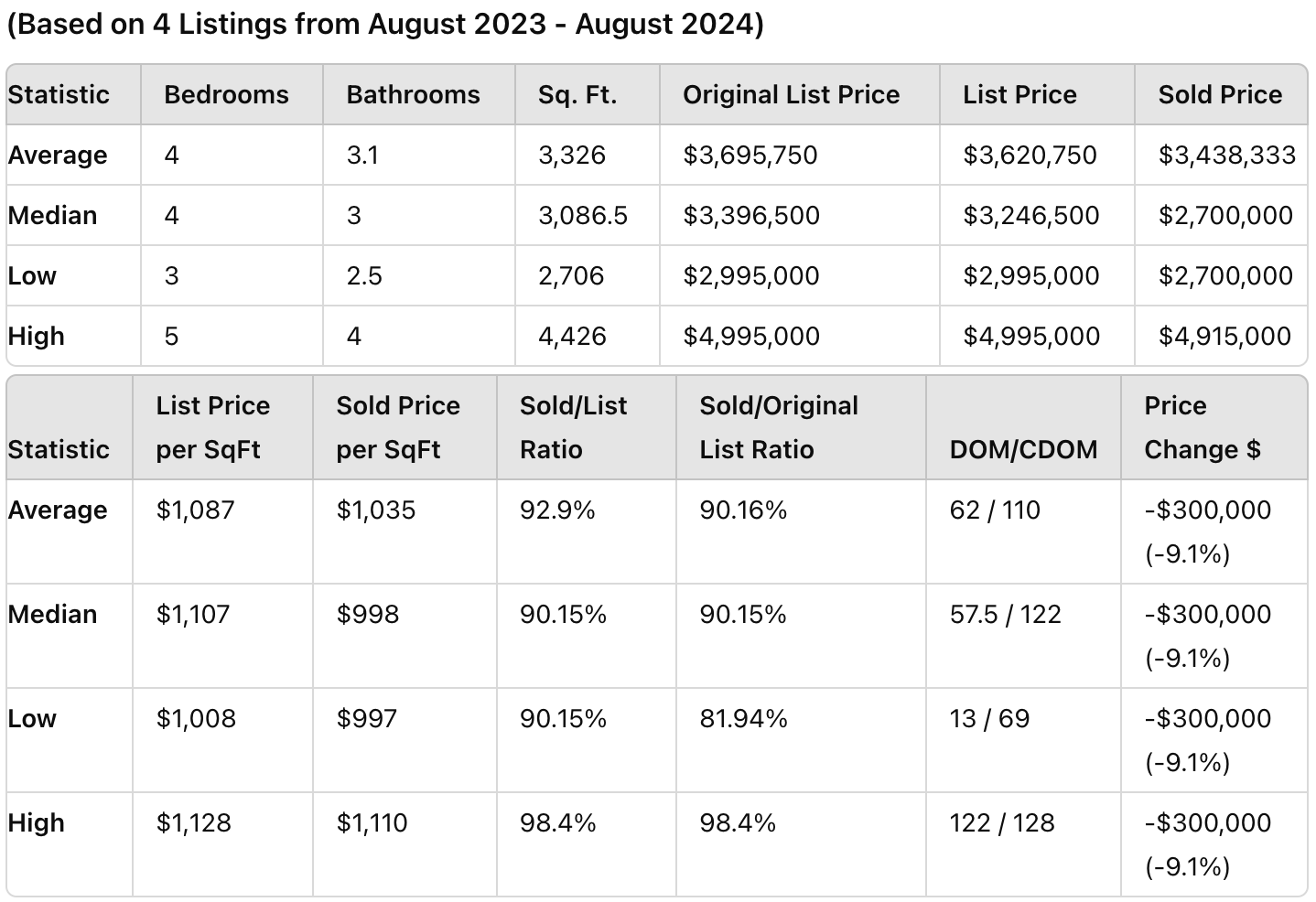1316x902 pixels.
Task: Click the Sold/List Ratio column header
Action: tap(573, 427)
